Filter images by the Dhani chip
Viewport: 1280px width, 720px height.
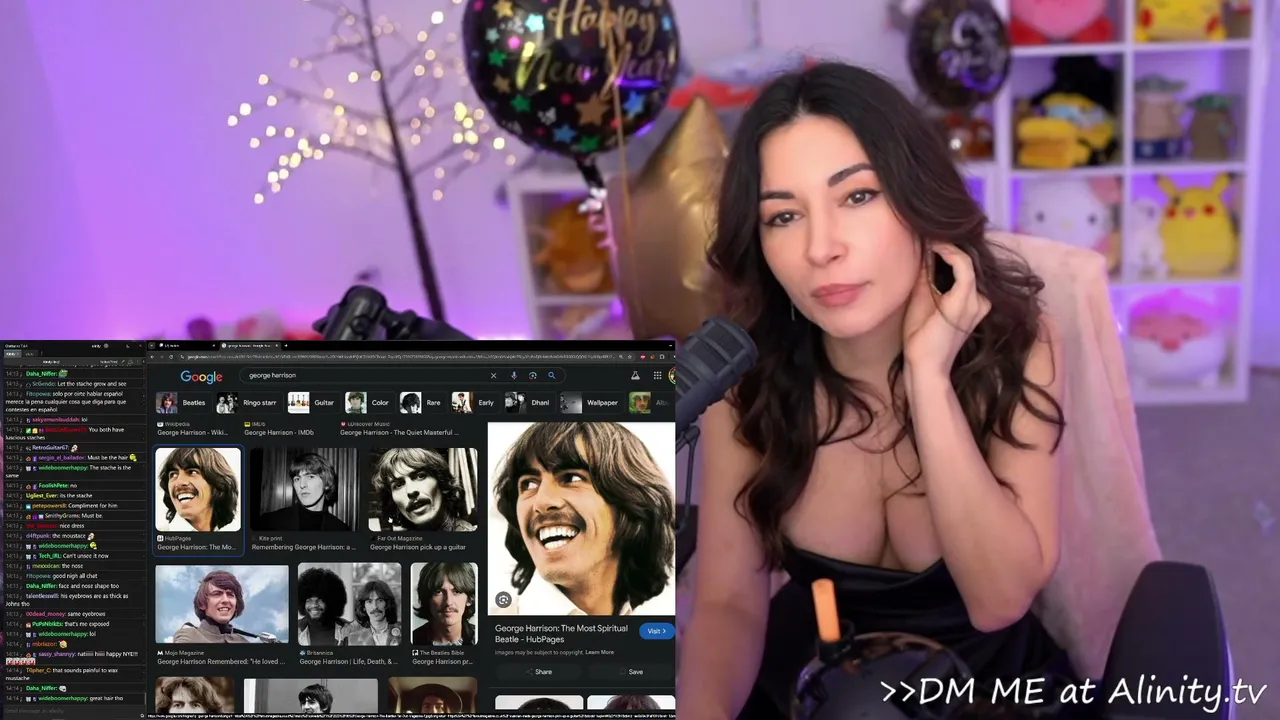(x=528, y=403)
